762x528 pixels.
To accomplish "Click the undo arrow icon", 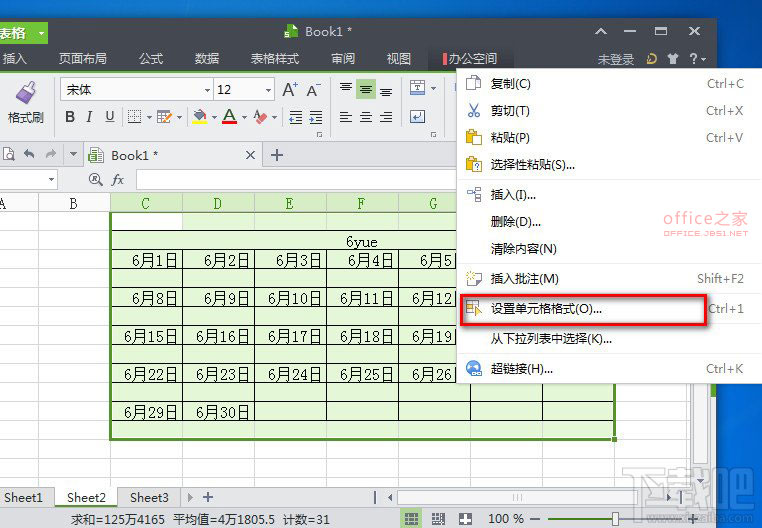I will click(x=29, y=155).
